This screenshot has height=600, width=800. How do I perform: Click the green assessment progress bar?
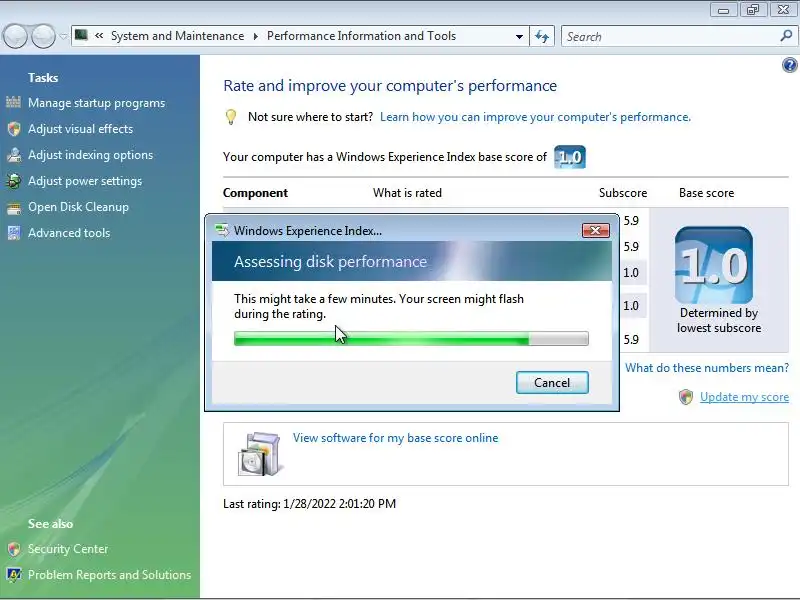(x=411, y=339)
